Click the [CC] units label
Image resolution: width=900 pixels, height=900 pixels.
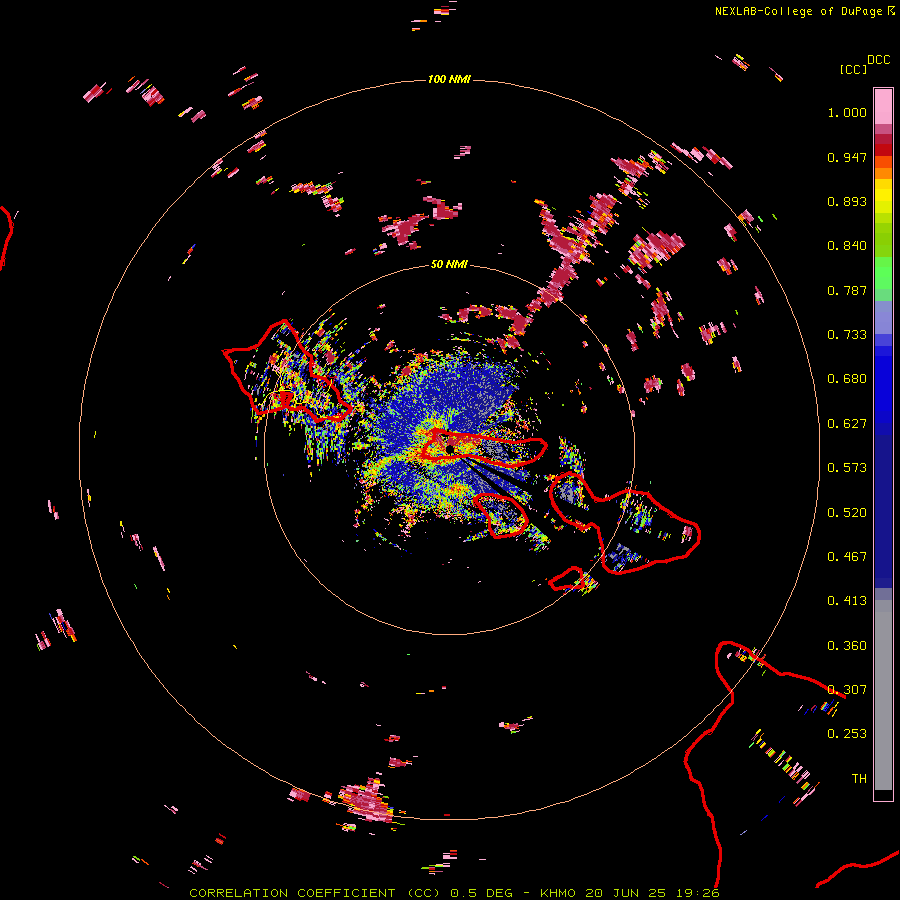coord(853,69)
